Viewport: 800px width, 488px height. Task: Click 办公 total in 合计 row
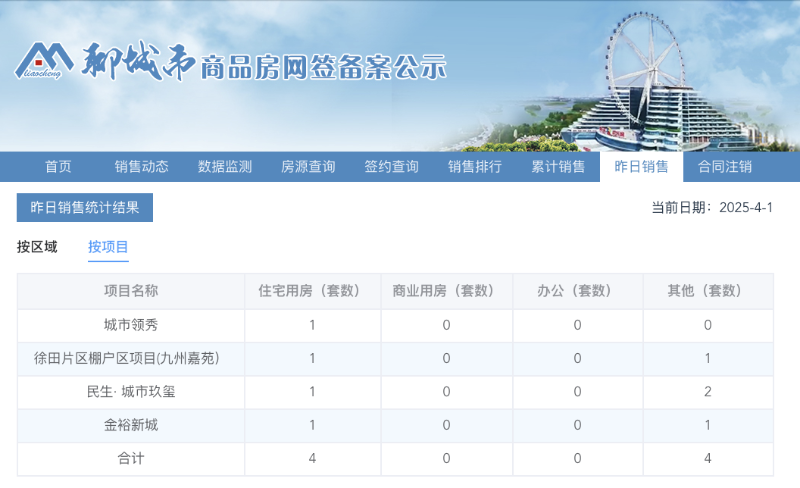pyautogui.click(x=578, y=458)
